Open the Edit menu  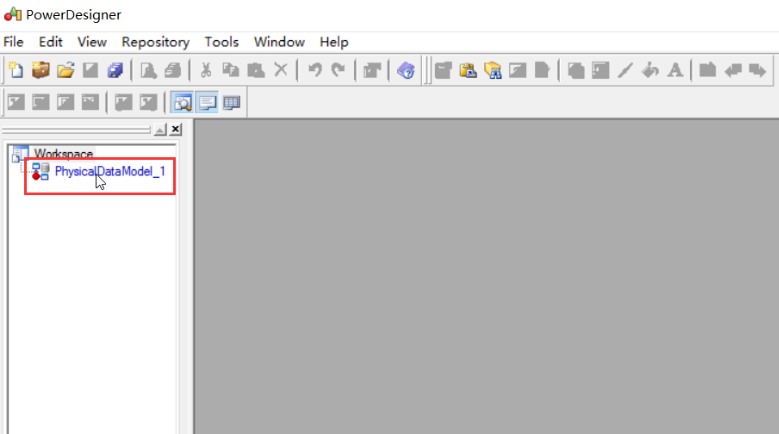[x=51, y=42]
